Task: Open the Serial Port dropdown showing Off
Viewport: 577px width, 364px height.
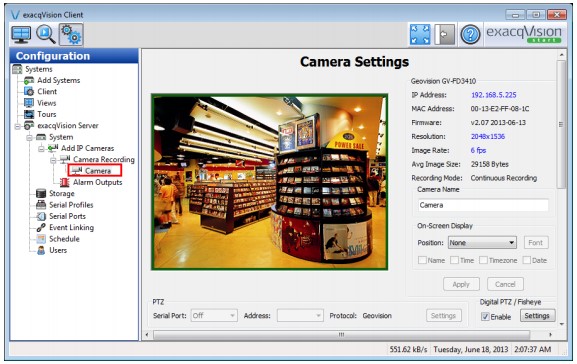Action: pos(214,315)
